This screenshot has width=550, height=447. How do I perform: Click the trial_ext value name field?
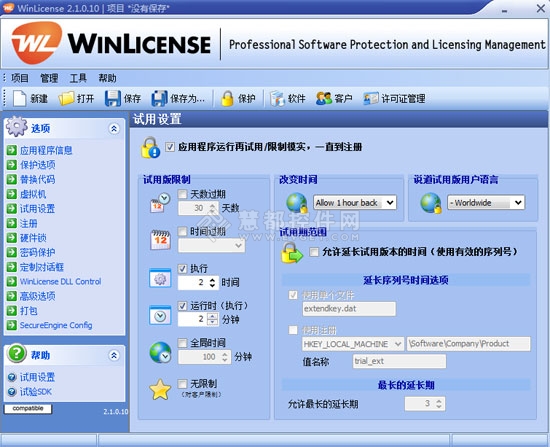pos(399,361)
